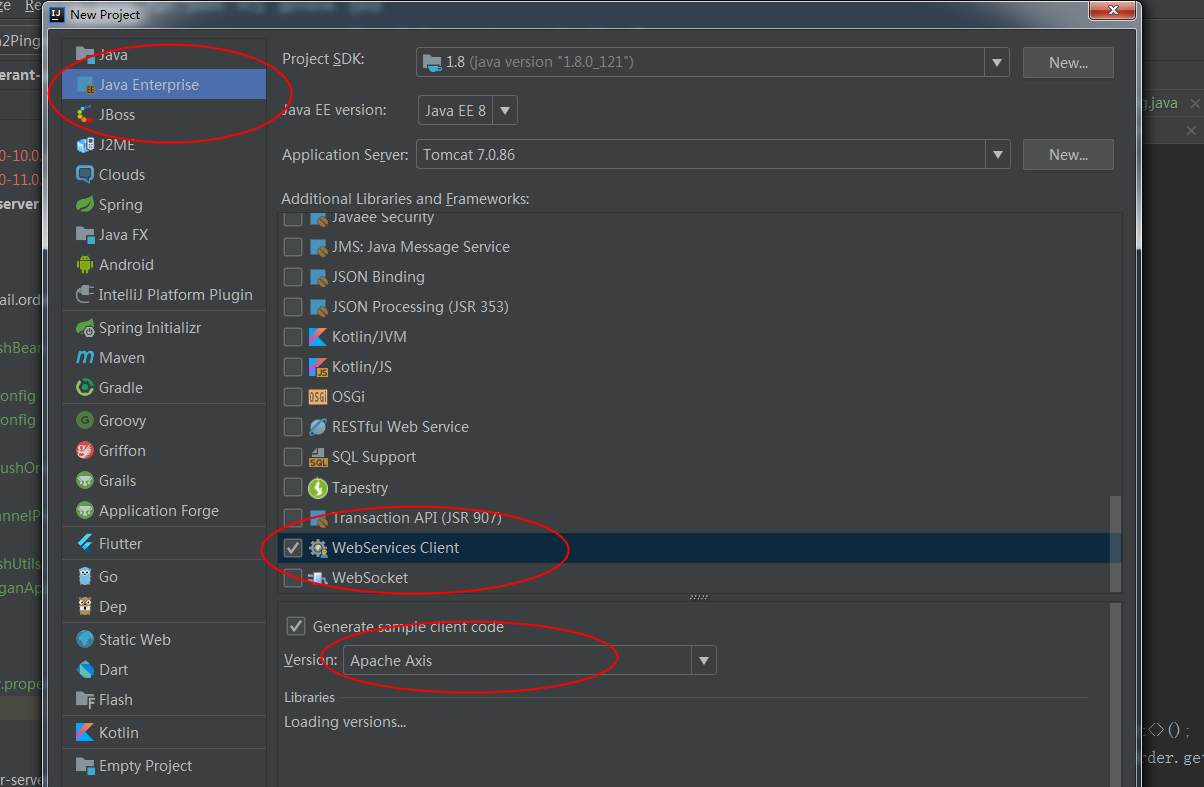Screen dimensions: 1204x787
Task: Click New button beside Project SDK
Action: pos(1068,62)
